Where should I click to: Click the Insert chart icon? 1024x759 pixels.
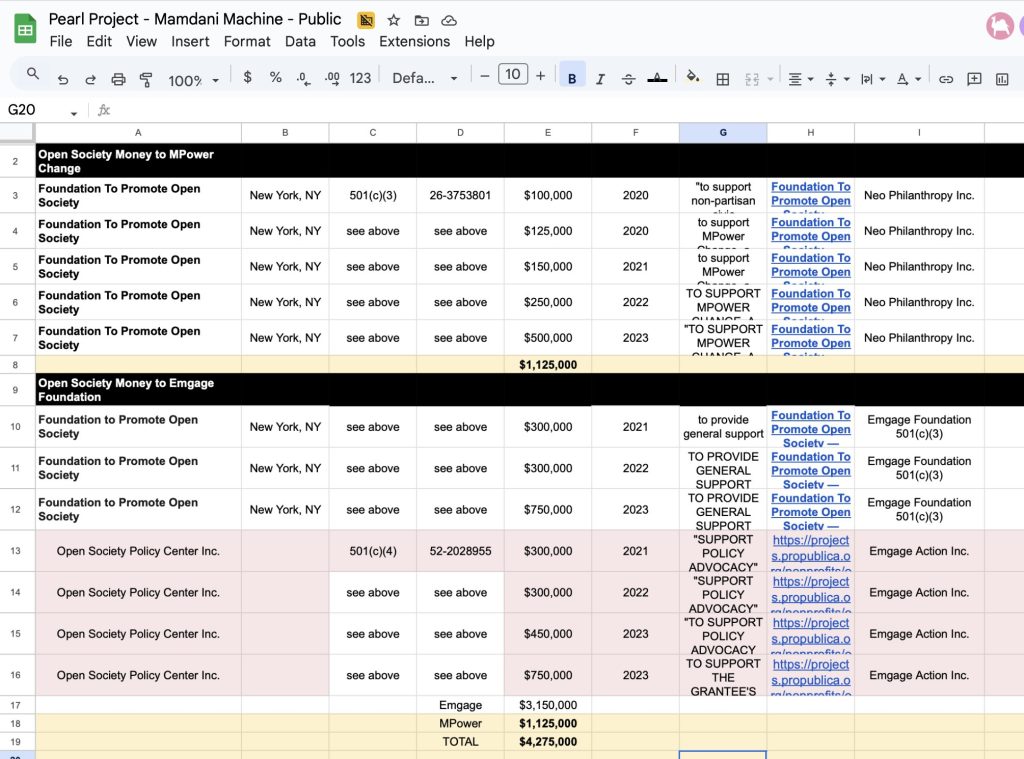pos(1002,79)
